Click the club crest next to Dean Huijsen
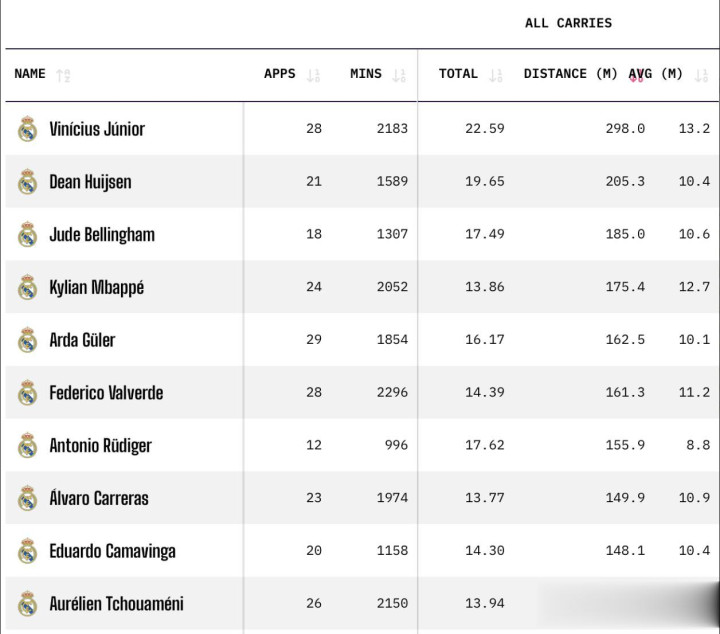Screen dimensions: 720x634 coord(27,182)
